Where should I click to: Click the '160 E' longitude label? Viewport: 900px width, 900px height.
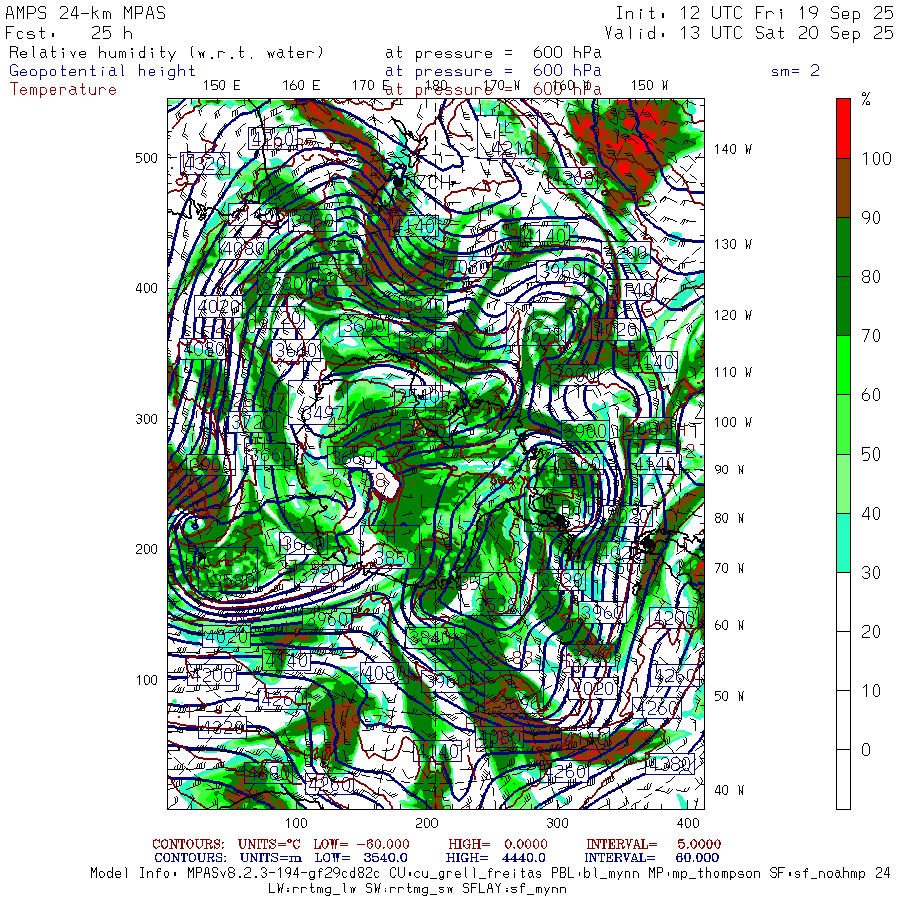pos(301,86)
